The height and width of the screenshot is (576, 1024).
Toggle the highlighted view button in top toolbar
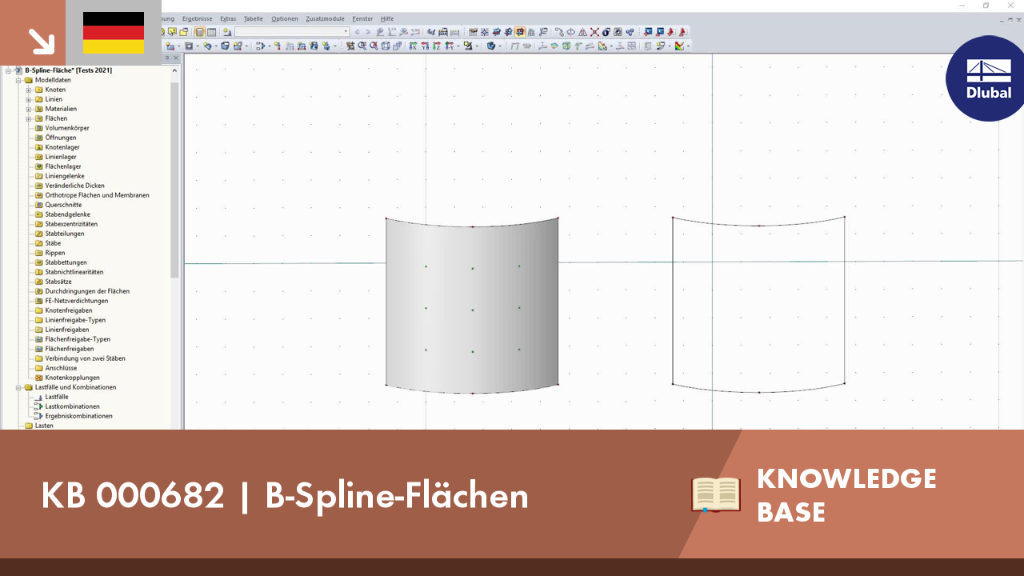coord(520,32)
